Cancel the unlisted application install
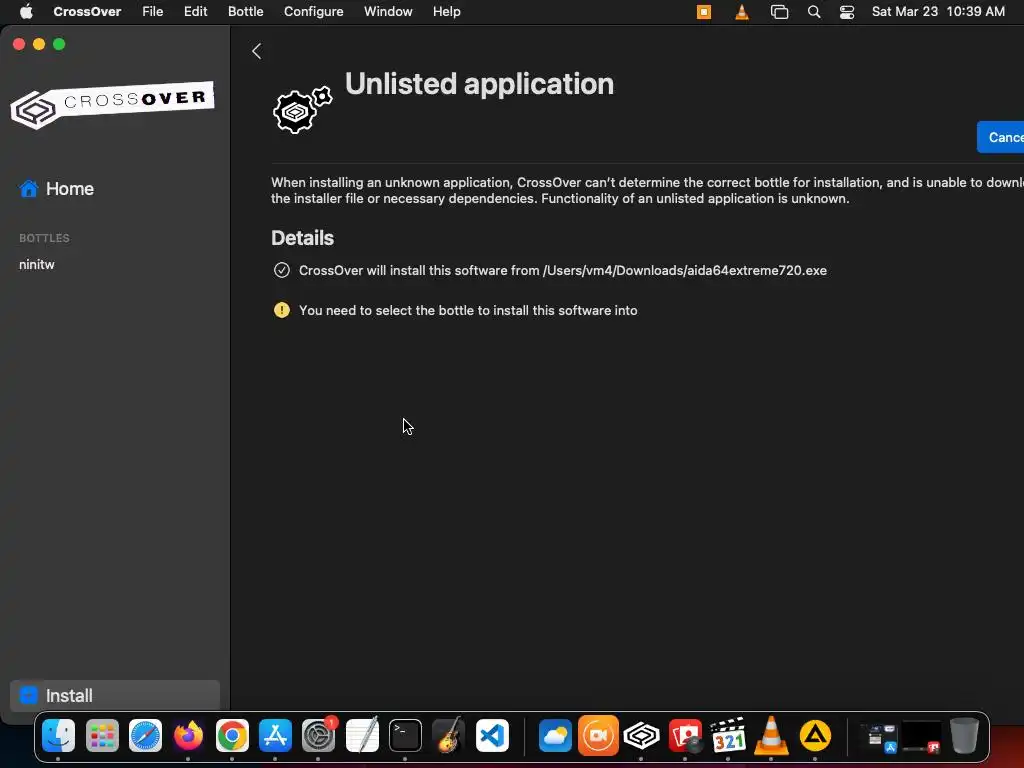Screen dimensions: 1024x768 [1000, 137]
